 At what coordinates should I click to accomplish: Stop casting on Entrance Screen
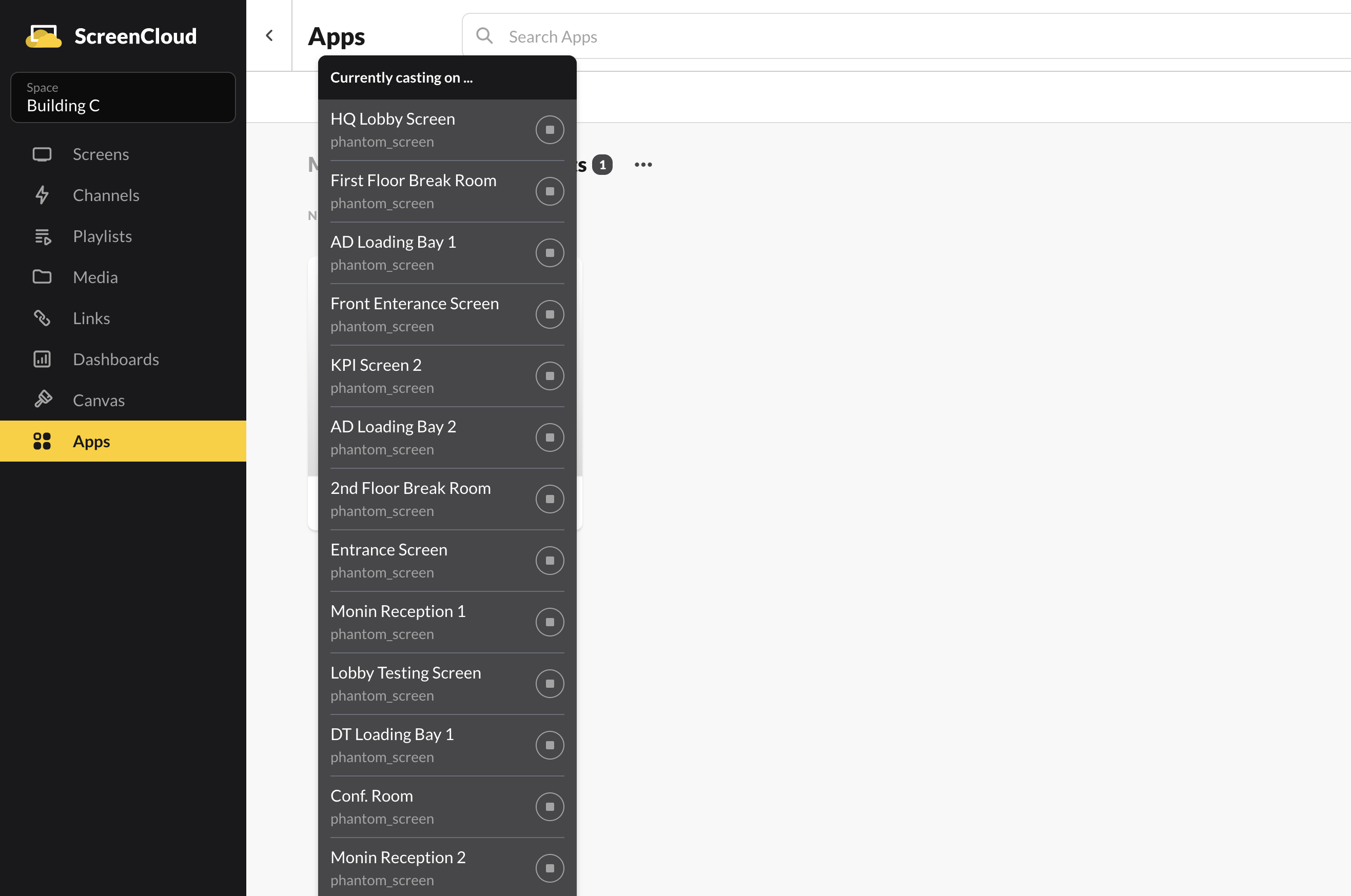tap(550, 561)
